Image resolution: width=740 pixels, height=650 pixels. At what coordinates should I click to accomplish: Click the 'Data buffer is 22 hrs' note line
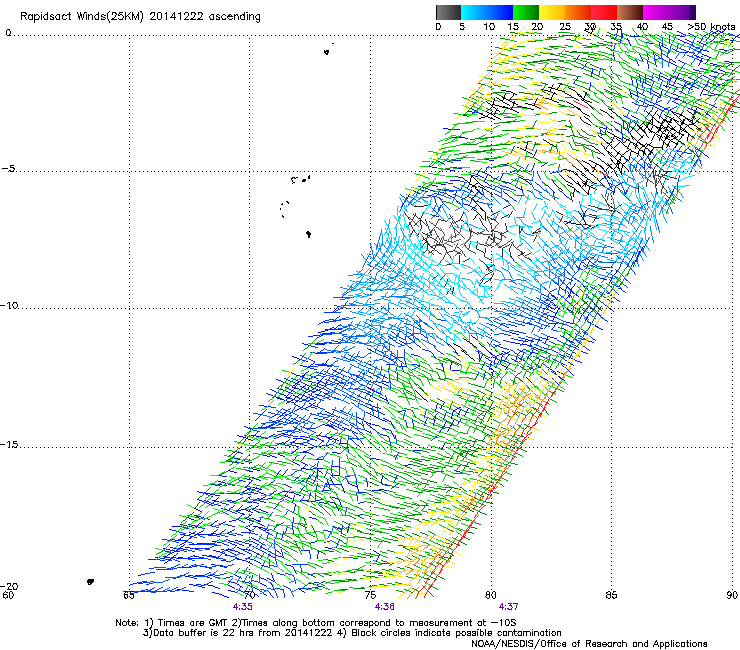(x=352, y=633)
